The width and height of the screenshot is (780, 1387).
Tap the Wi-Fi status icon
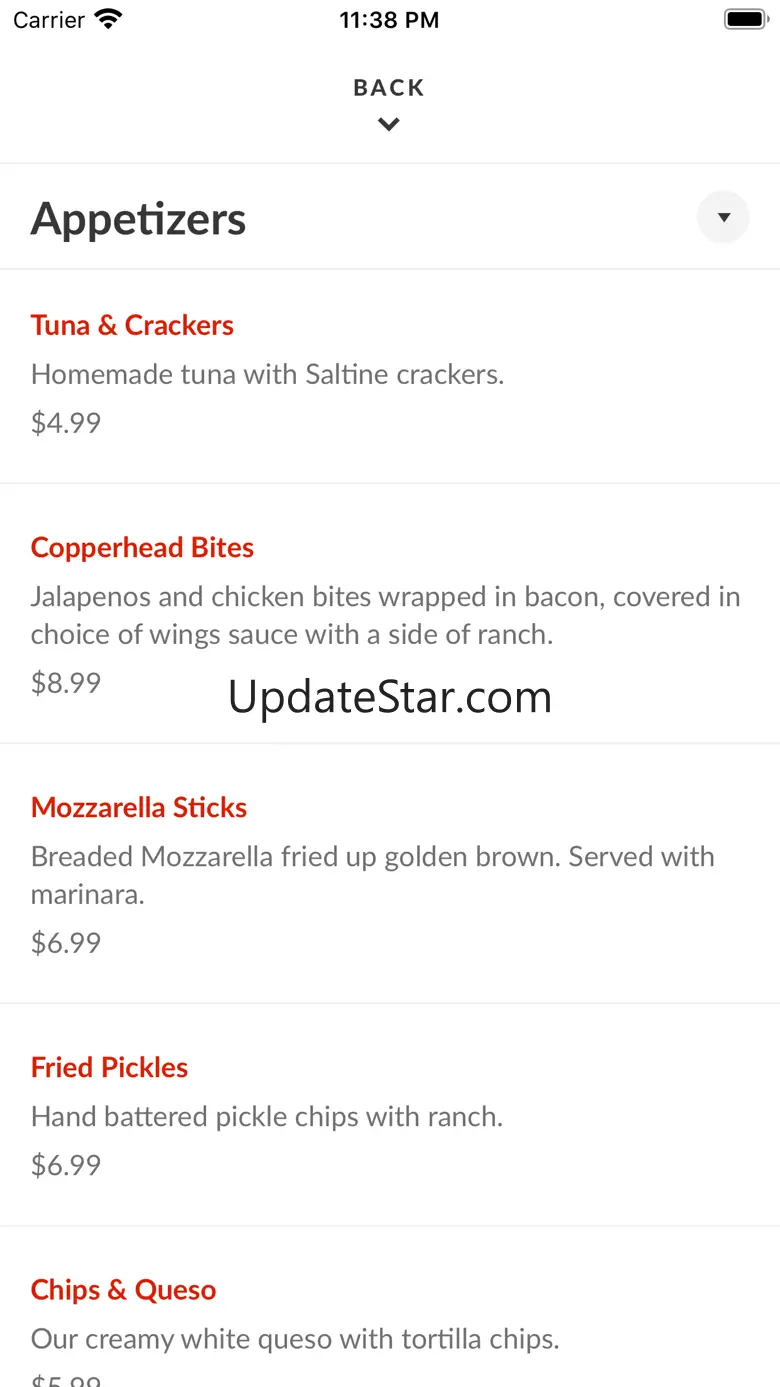(108, 19)
